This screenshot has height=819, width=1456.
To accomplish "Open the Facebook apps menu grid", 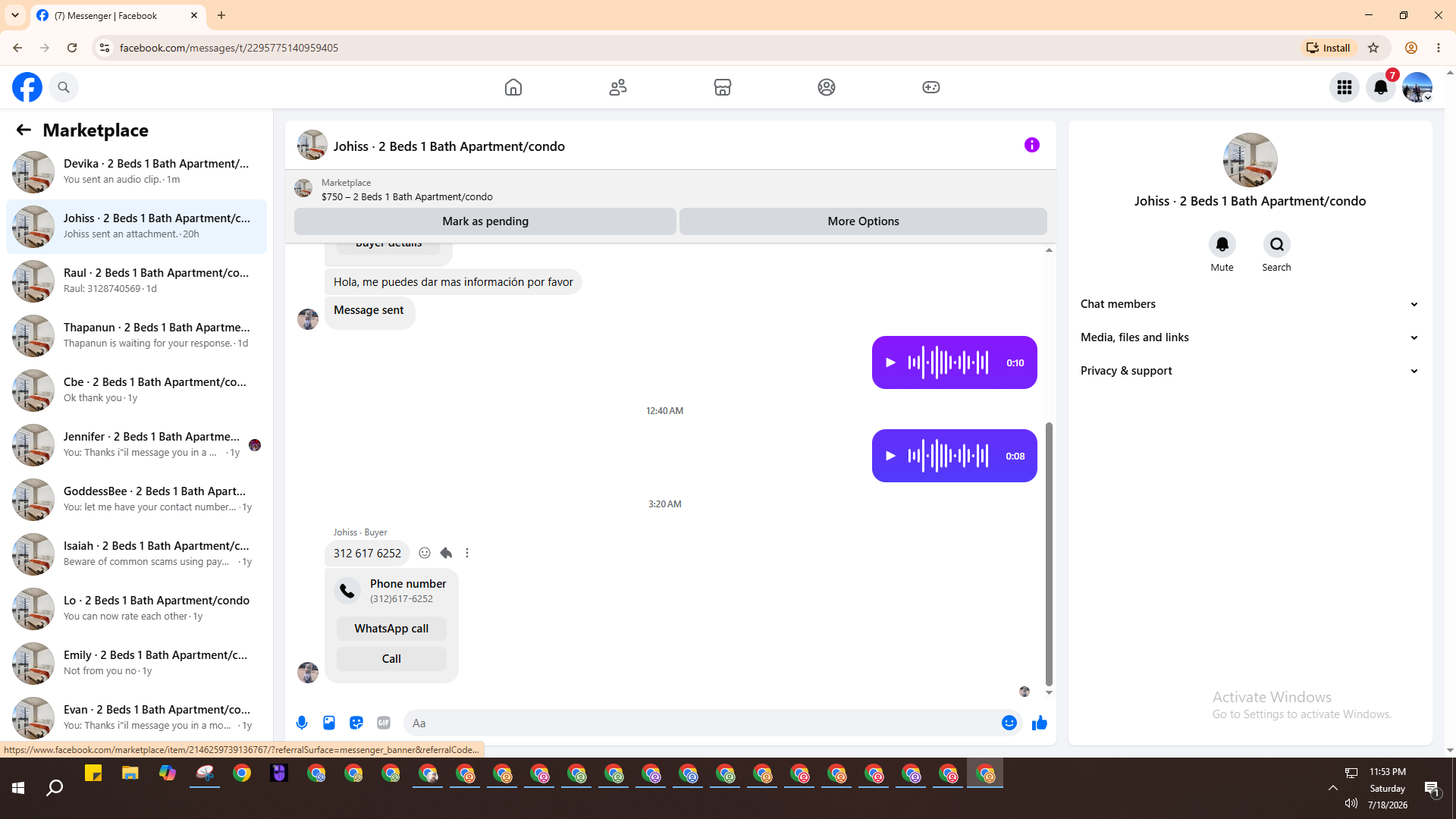I will [x=1345, y=87].
